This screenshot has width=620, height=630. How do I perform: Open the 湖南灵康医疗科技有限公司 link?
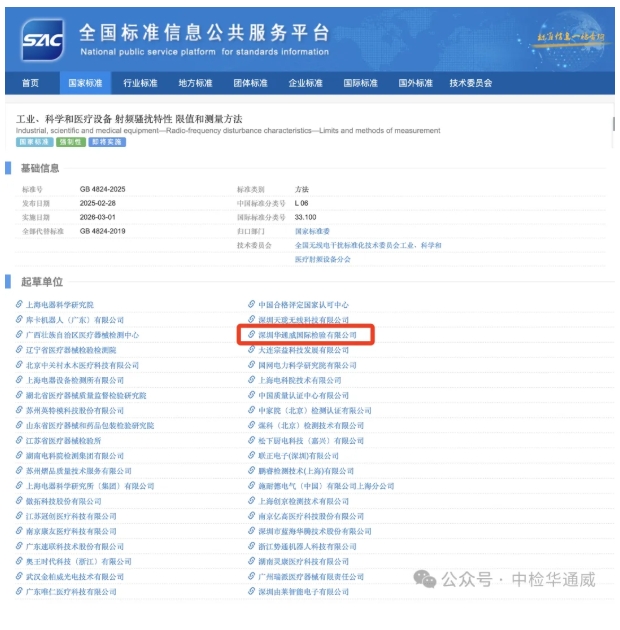click(x=303, y=561)
